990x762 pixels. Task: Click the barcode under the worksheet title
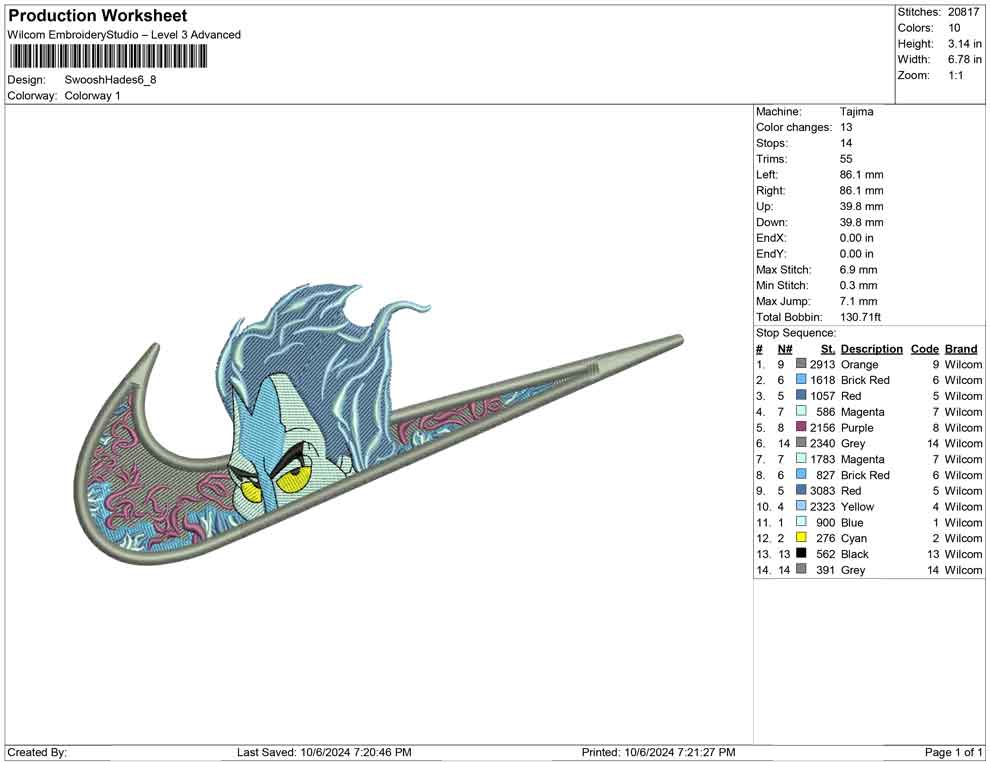pos(108,57)
